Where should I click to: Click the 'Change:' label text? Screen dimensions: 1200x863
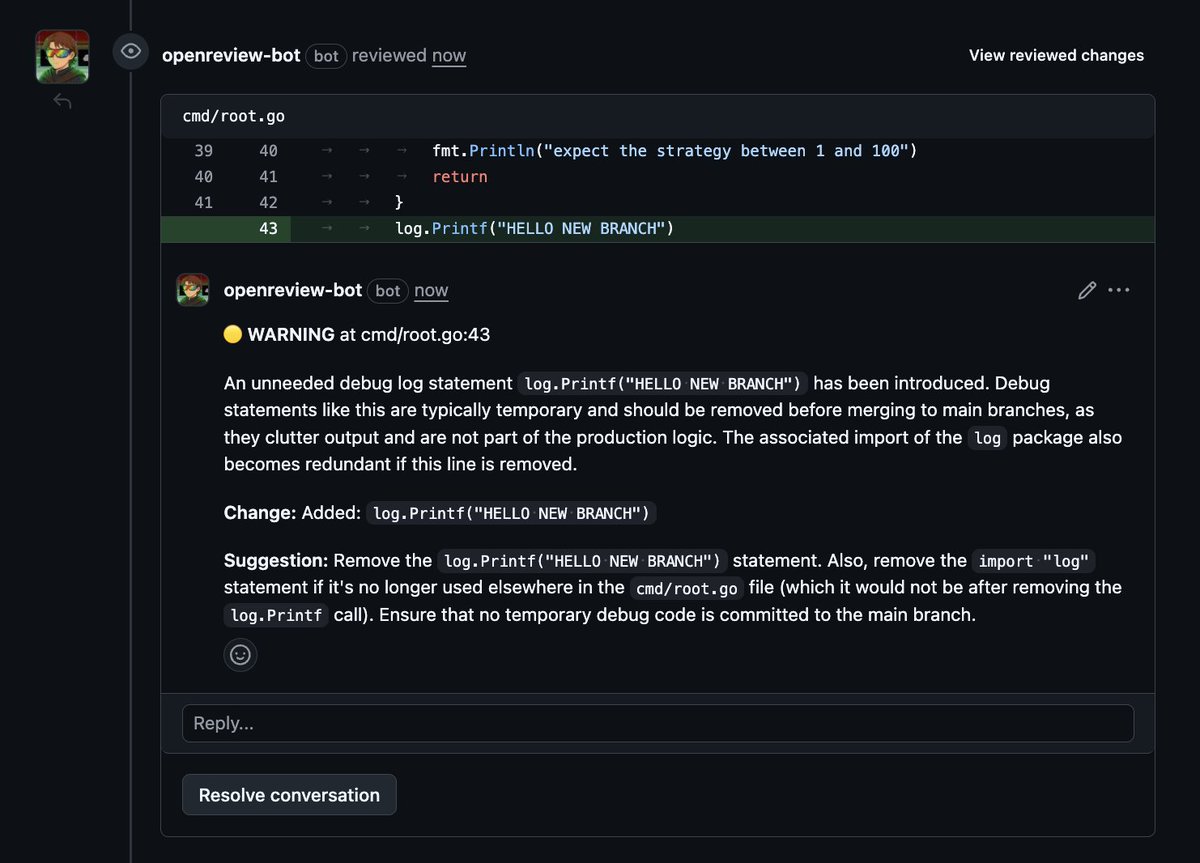click(x=260, y=513)
